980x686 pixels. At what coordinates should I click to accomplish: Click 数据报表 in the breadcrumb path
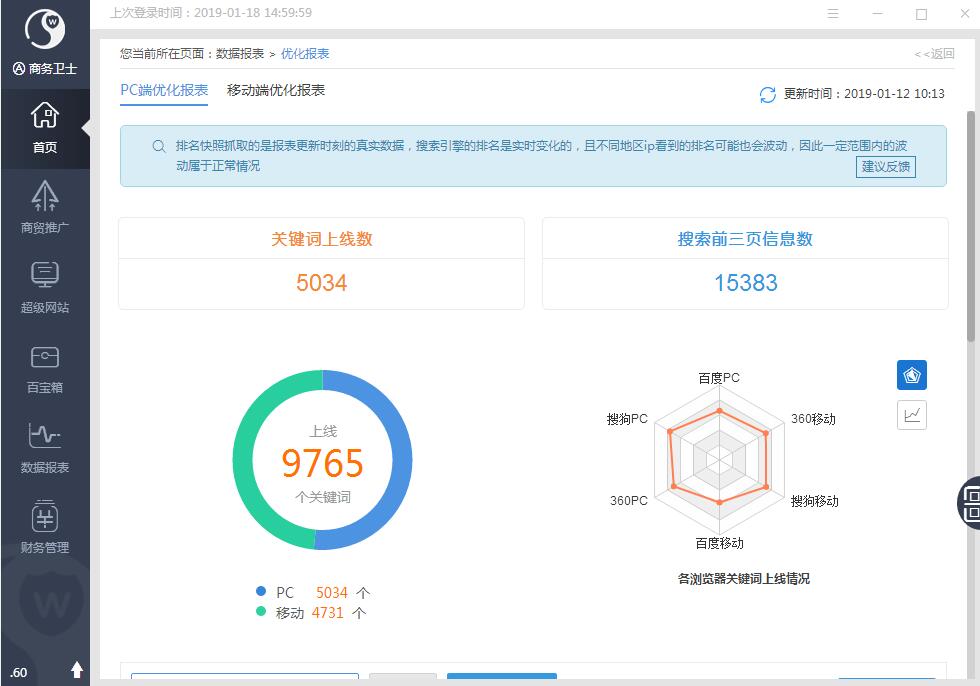click(240, 54)
